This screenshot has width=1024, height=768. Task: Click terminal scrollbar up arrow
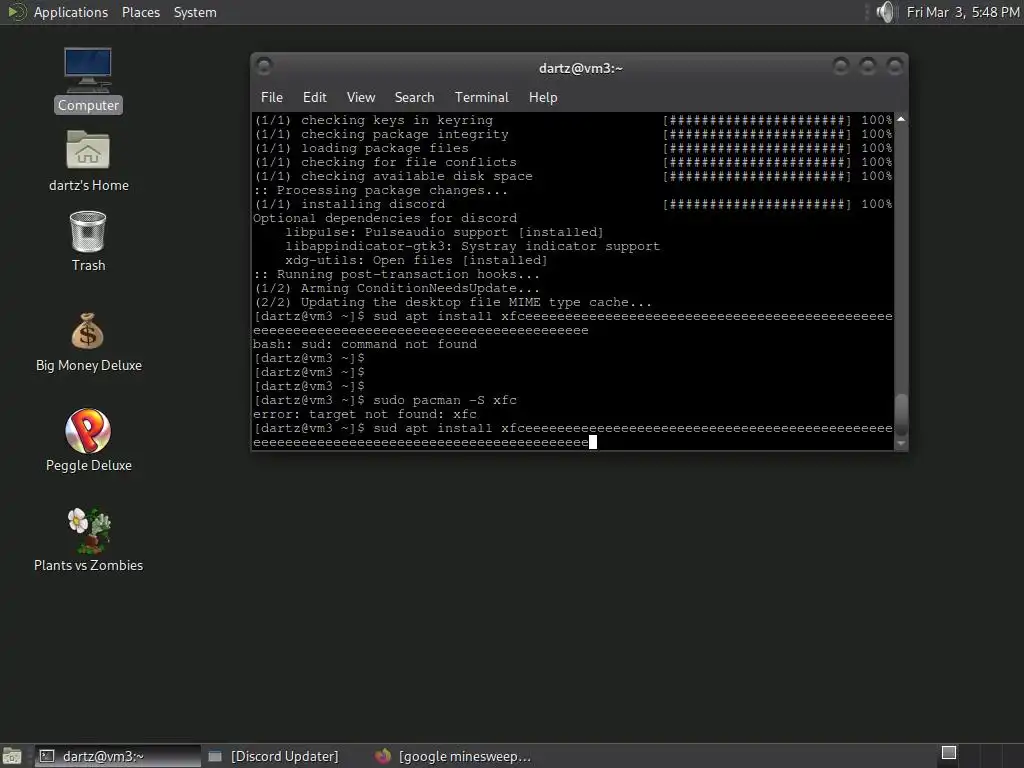(x=901, y=119)
